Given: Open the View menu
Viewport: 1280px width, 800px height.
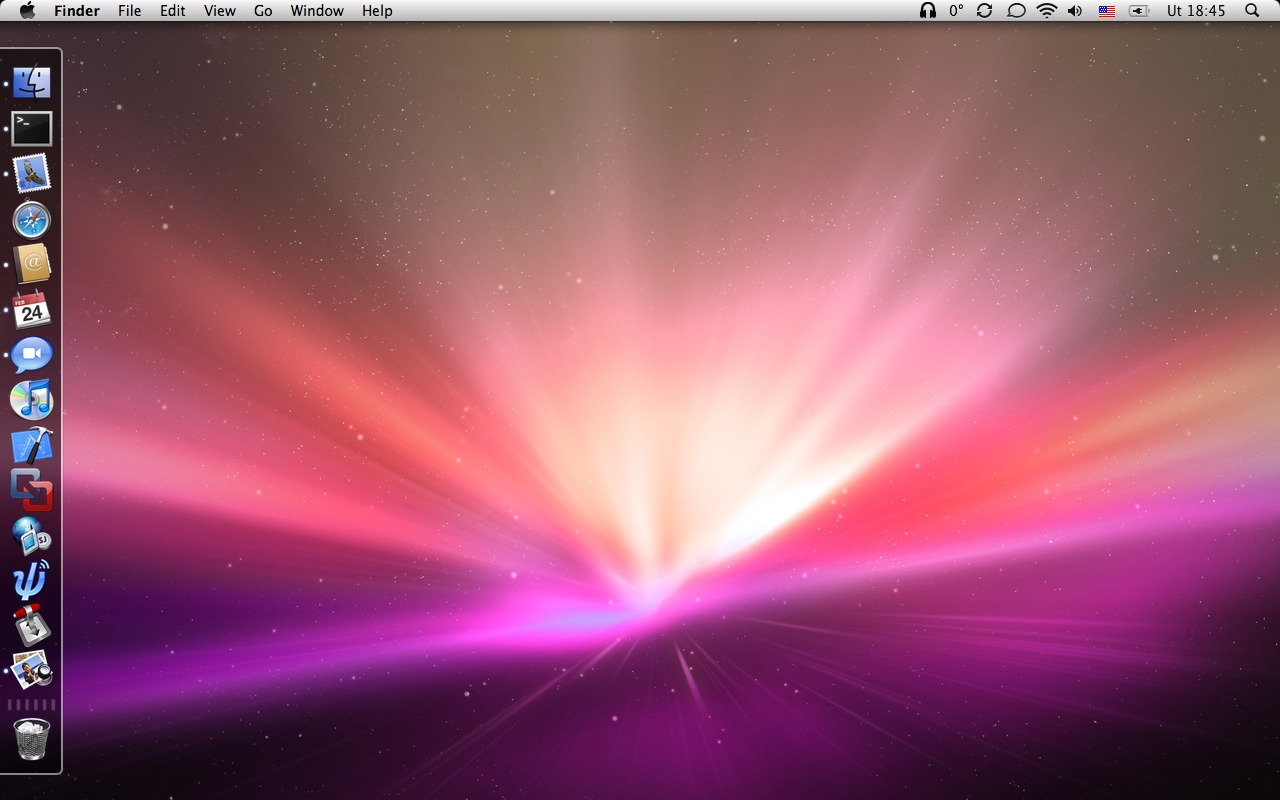Looking at the screenshot, I should pos(220,11).
